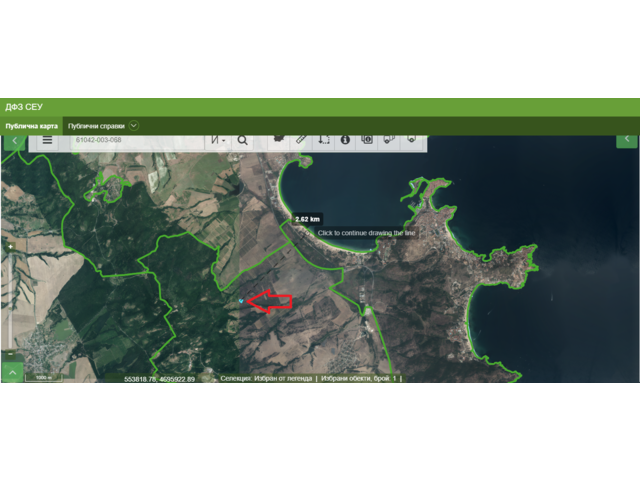This screenshot has width=640, height=480.
Task: Click the info identify icon
Action: pos(345,140)
